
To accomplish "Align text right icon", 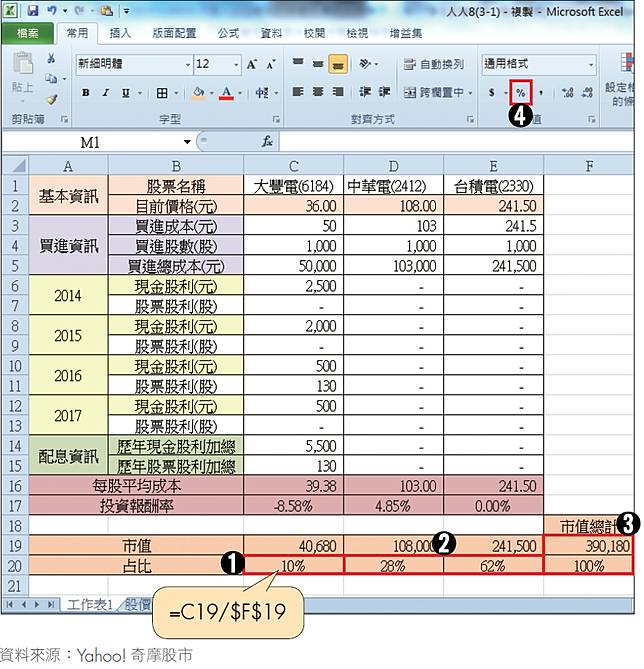I will (338, 92).
